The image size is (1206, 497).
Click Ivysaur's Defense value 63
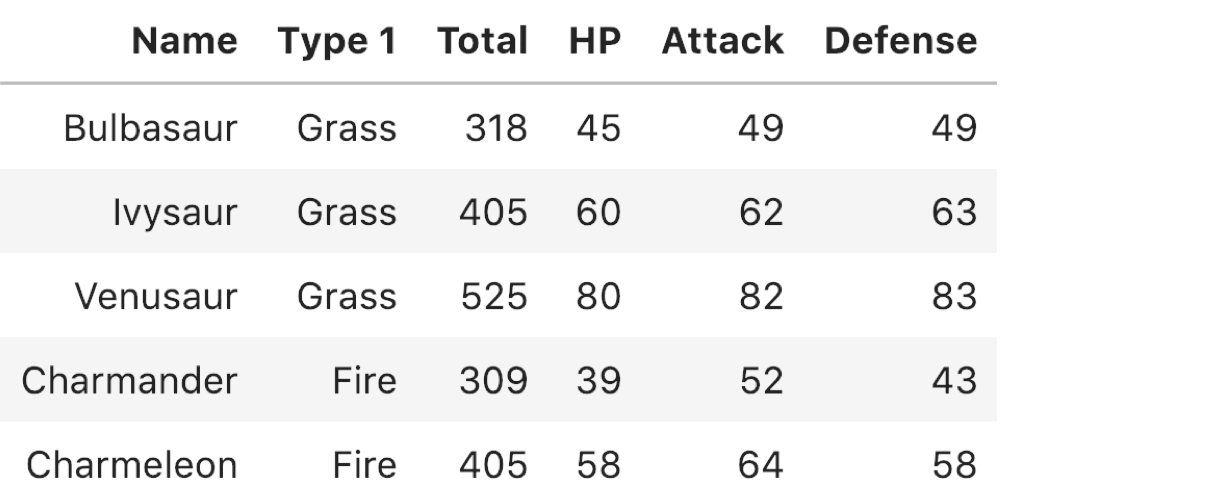pyautogui.click(x=954, y=212)
